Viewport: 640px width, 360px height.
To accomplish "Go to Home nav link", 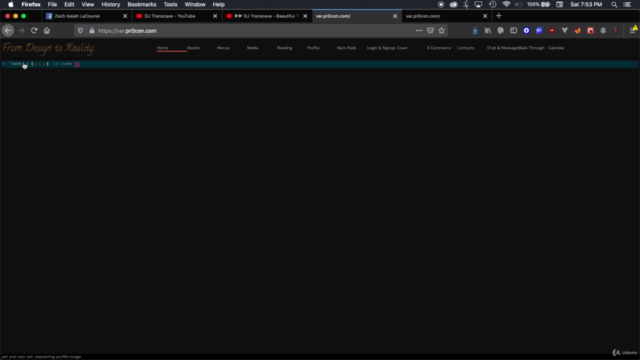I will click(162, 48).
